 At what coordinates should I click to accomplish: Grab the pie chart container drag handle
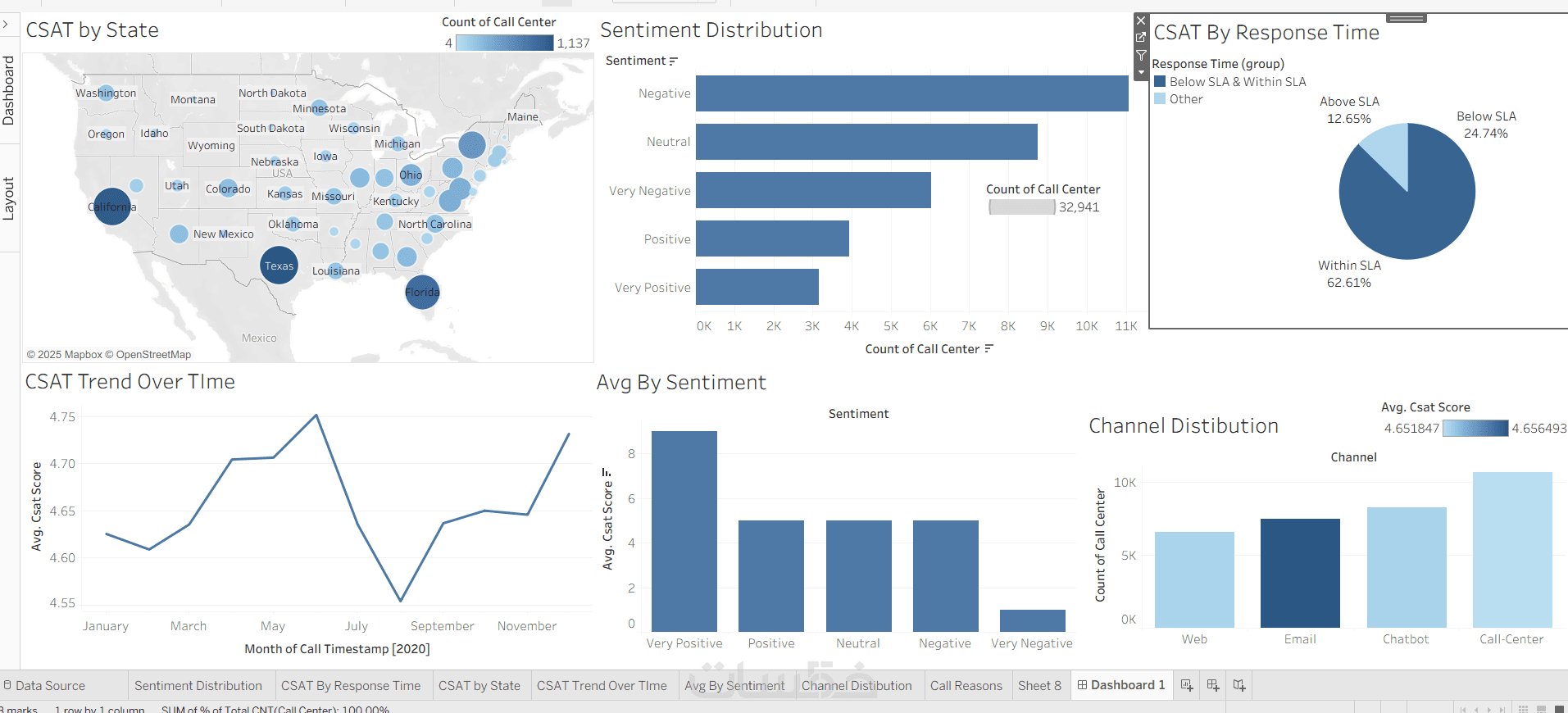click(x=1407, y=18)
